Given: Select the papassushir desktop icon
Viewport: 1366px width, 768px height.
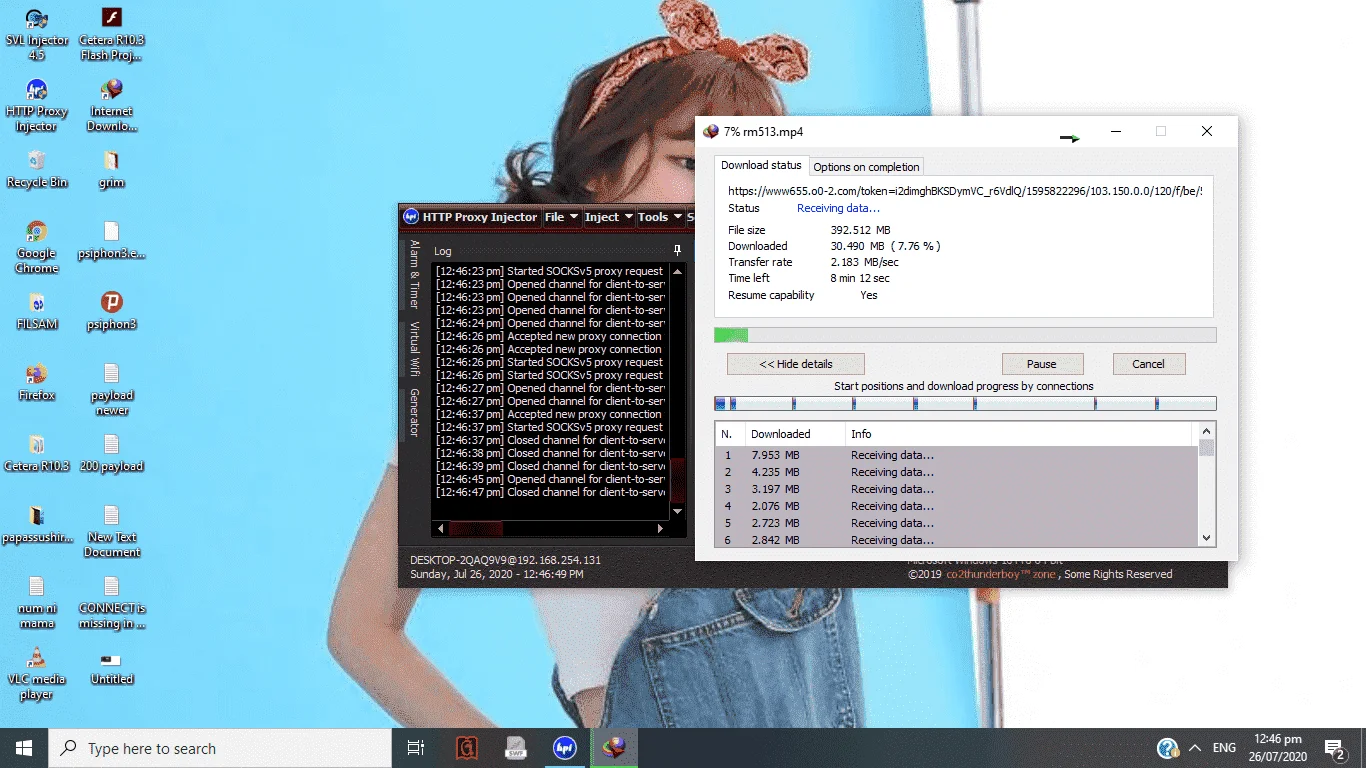Looking at the screenshot, I should click(37, 524).
